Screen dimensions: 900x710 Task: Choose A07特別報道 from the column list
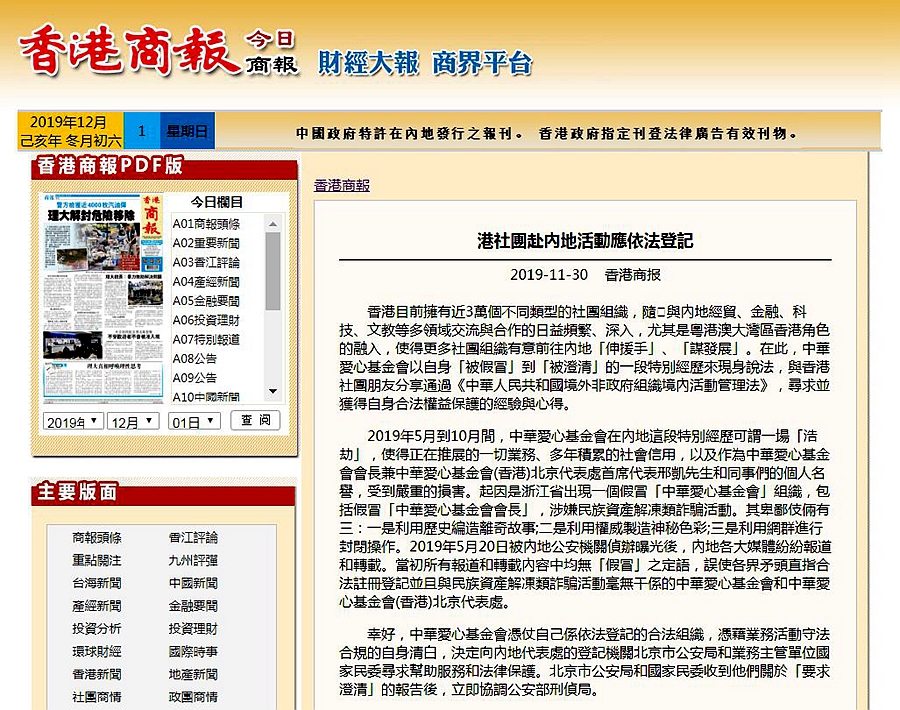coord(206,339)
